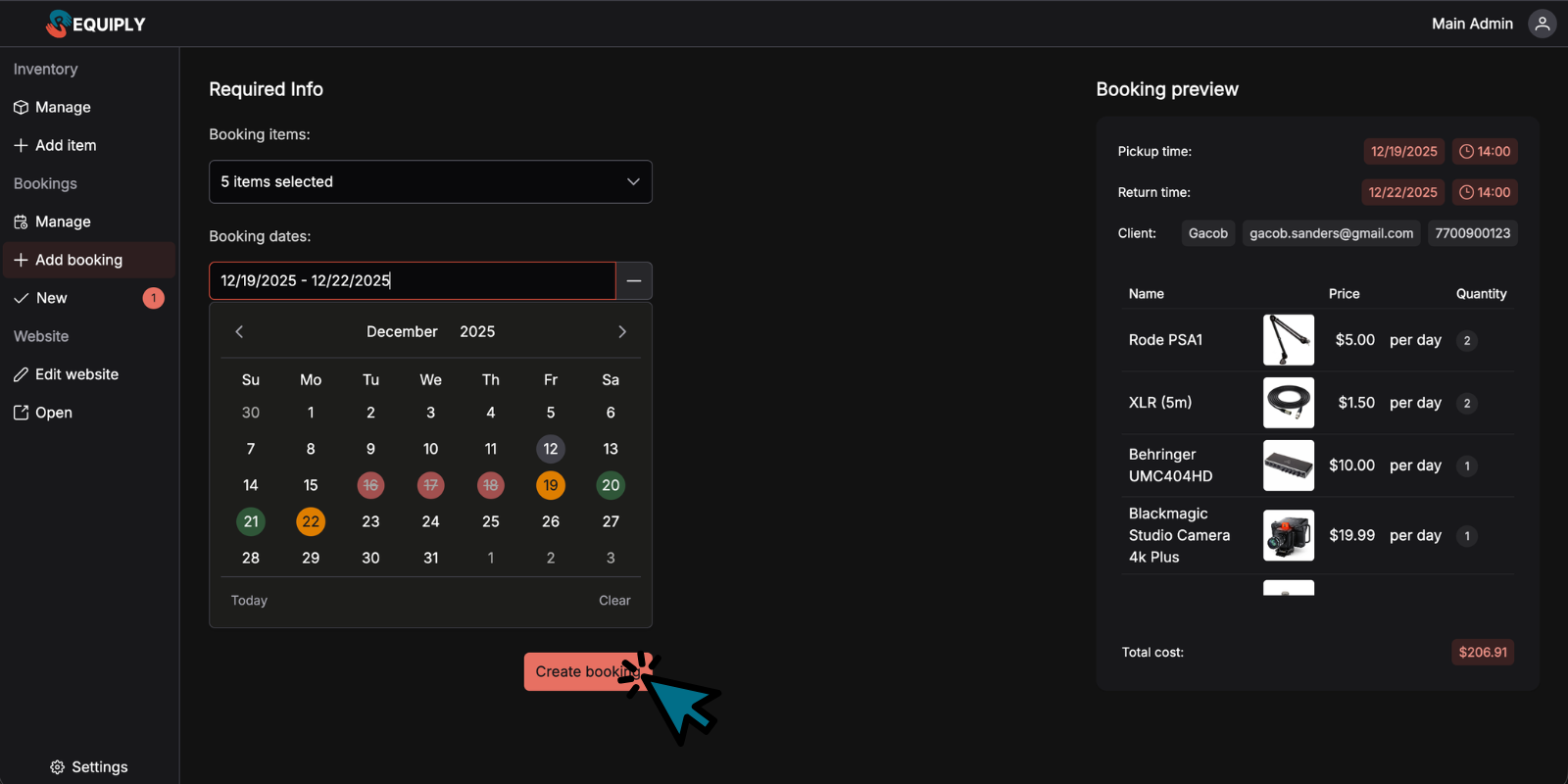
Task: Click the minus button beside date field
Action: tap(634, 280)
